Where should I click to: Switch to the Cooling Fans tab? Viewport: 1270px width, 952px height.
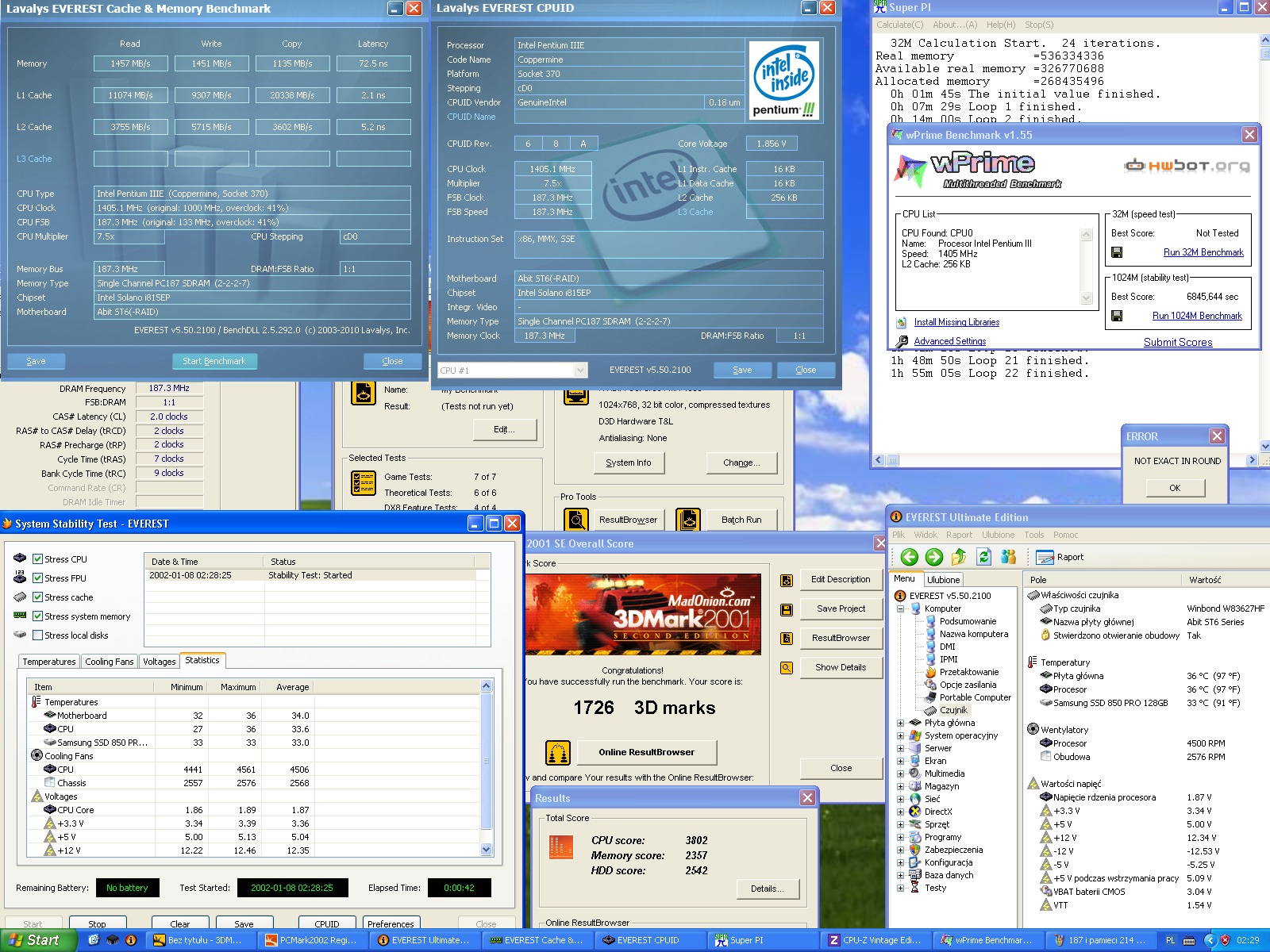point(110,662)
